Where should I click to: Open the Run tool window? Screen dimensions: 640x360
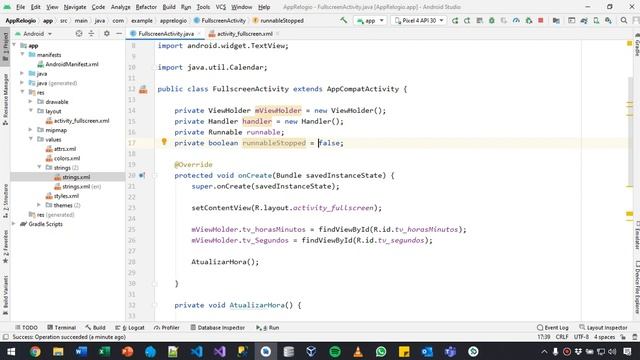pyautogui.click(x=267, y=327)
